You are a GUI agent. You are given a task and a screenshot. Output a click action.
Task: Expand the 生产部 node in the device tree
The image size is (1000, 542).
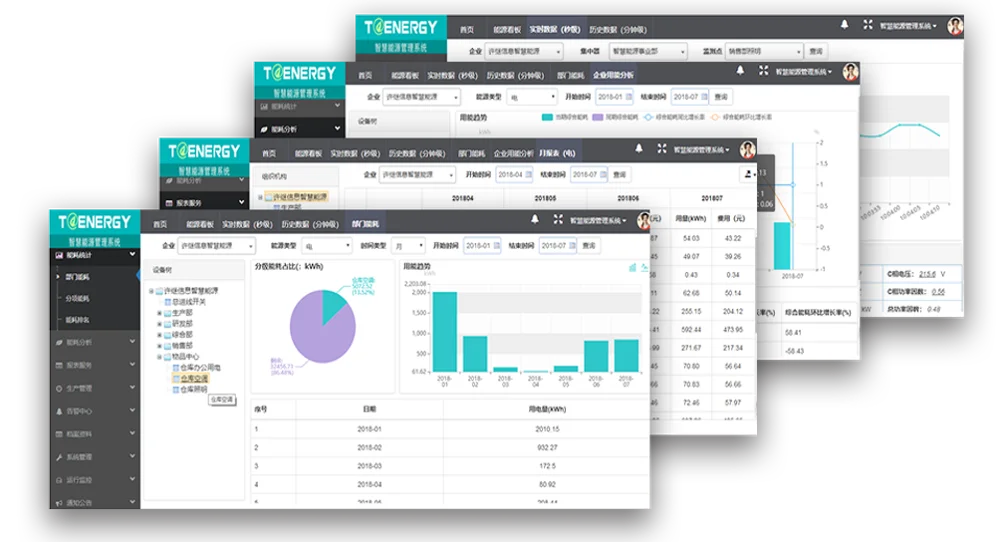click(159, 313)
